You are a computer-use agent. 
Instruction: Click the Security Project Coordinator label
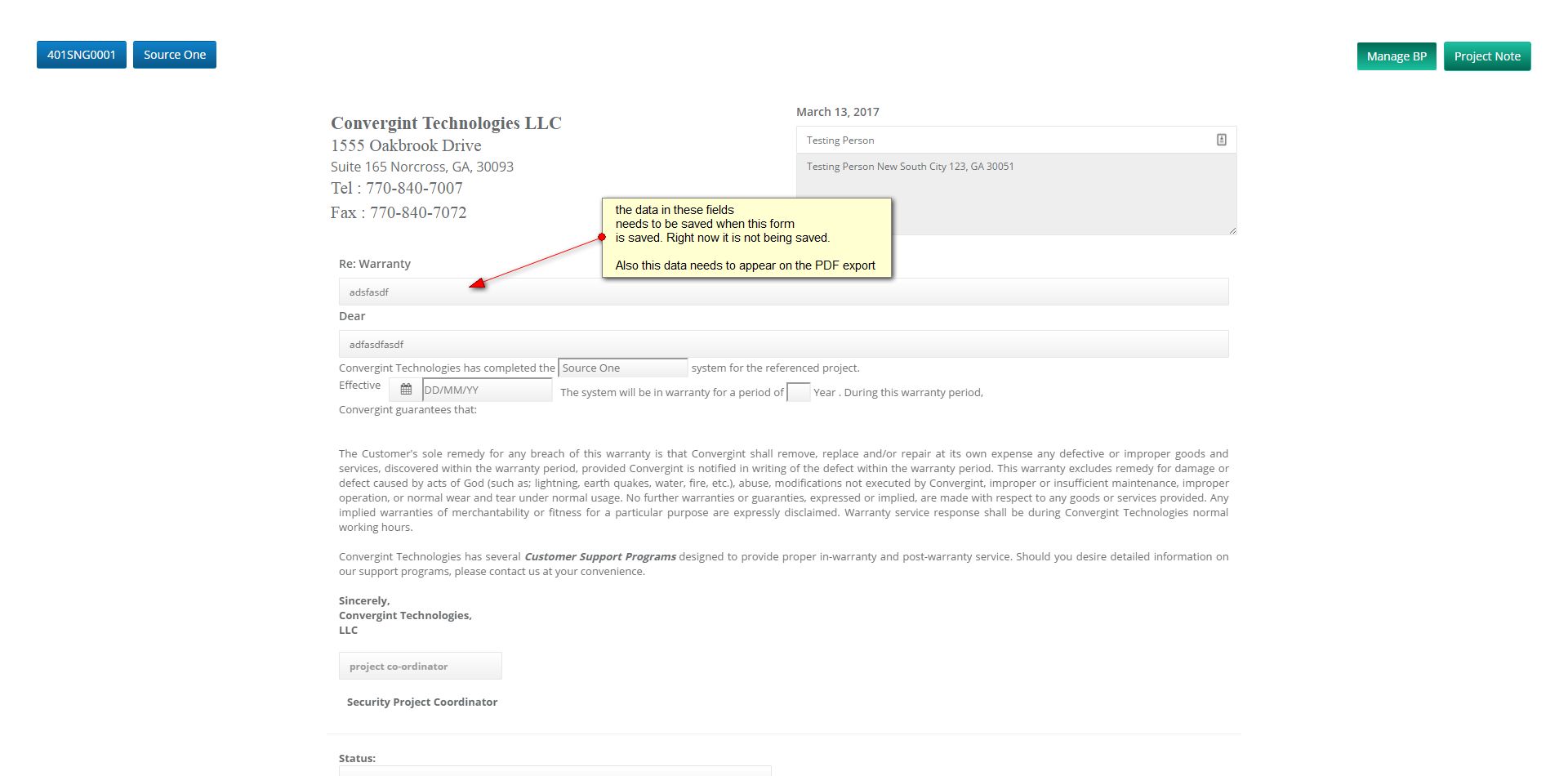click(422, 702)
